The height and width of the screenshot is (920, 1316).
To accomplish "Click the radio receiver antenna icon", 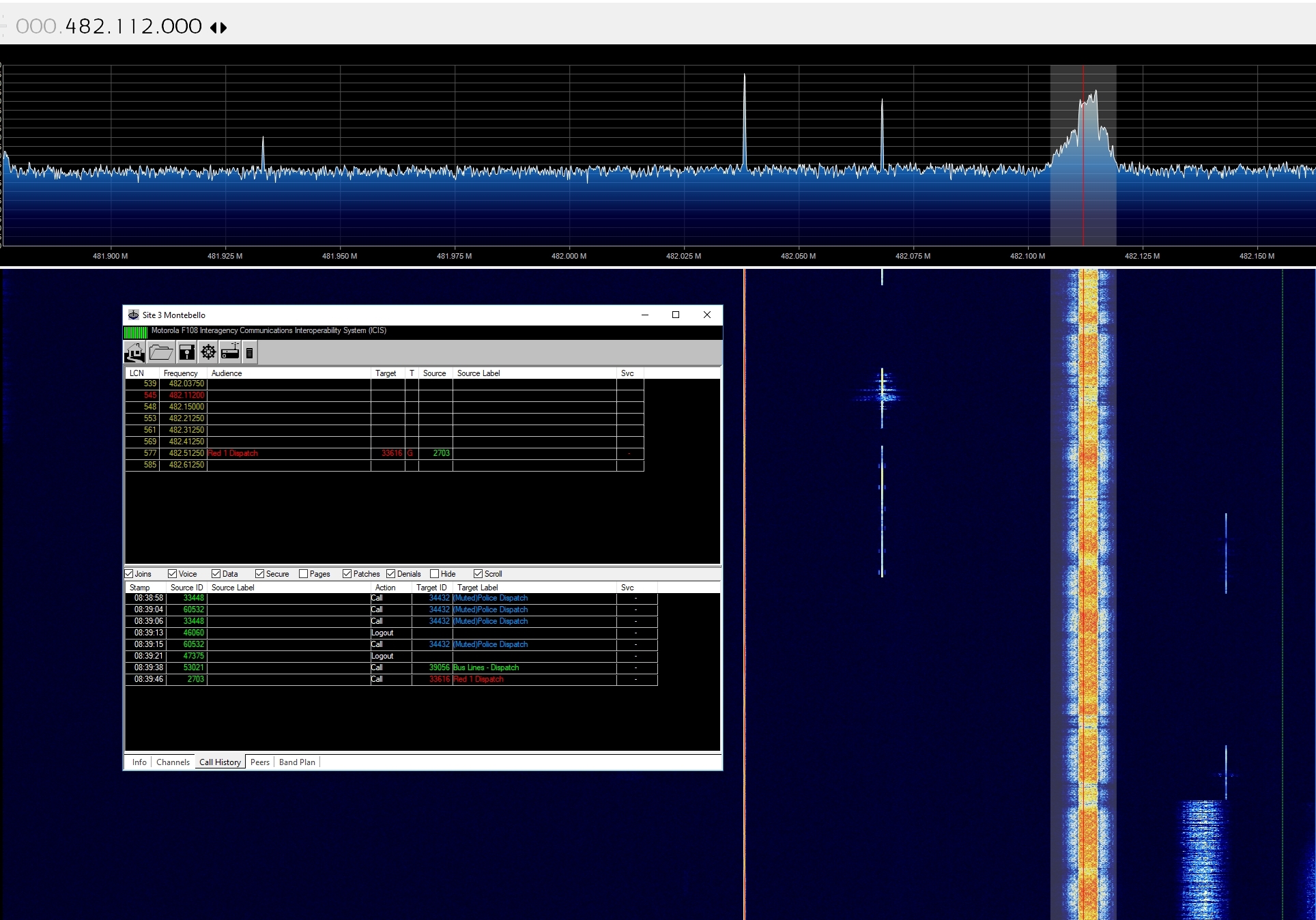I will tap(230, 352).
